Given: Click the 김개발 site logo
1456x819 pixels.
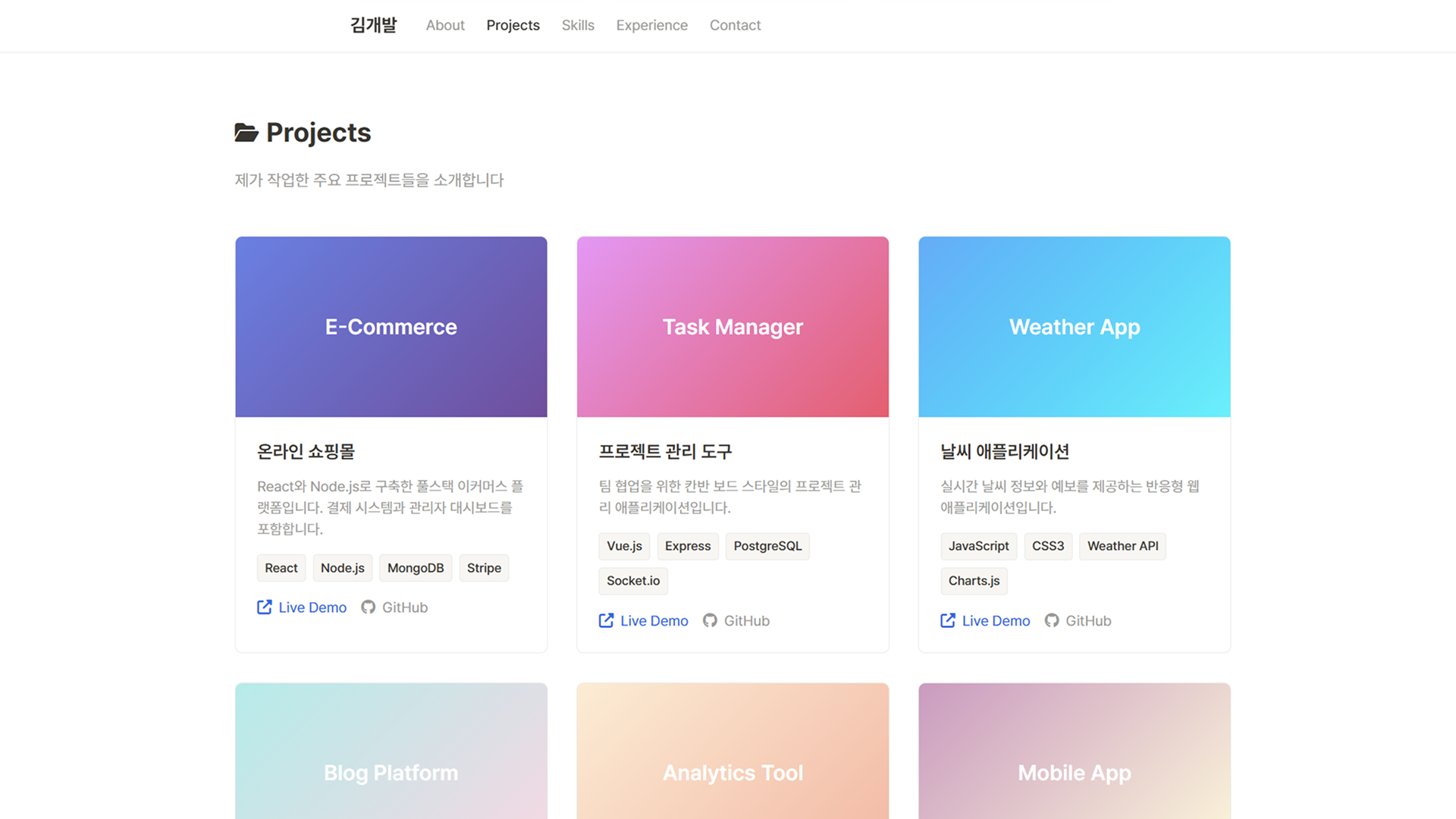Looking at the screenshot, I should (373, 25).
